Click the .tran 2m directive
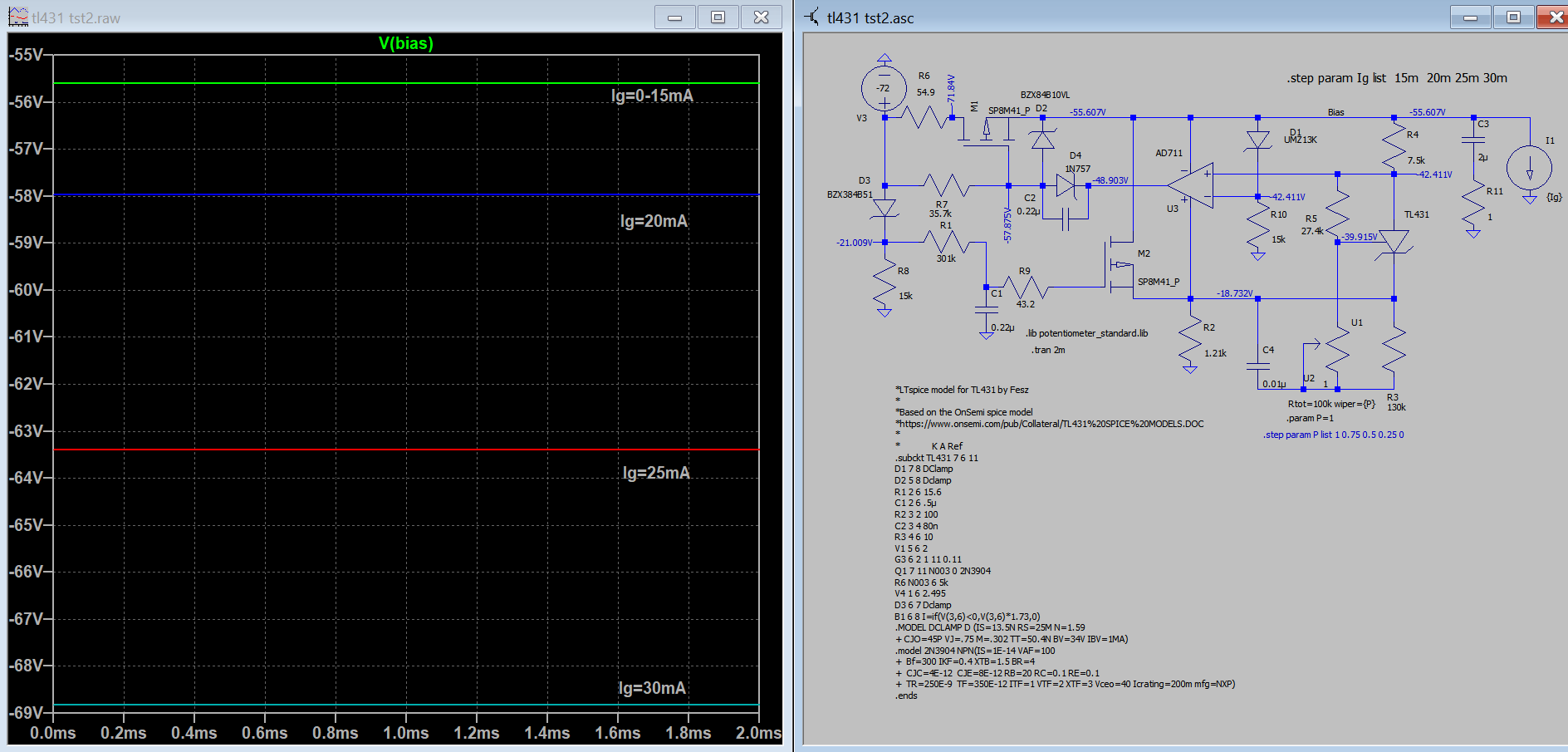The width and height of the screenshot is (1568, 752). [1048, 350]
